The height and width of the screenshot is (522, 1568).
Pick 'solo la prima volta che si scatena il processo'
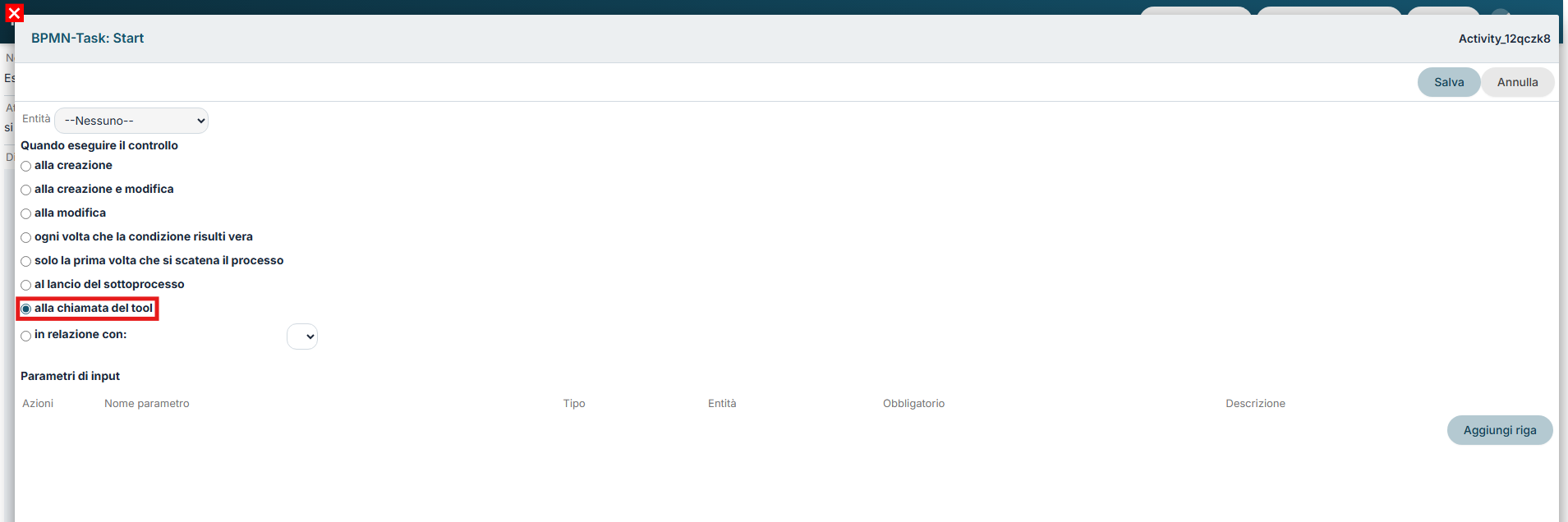[x=26, y=261]
